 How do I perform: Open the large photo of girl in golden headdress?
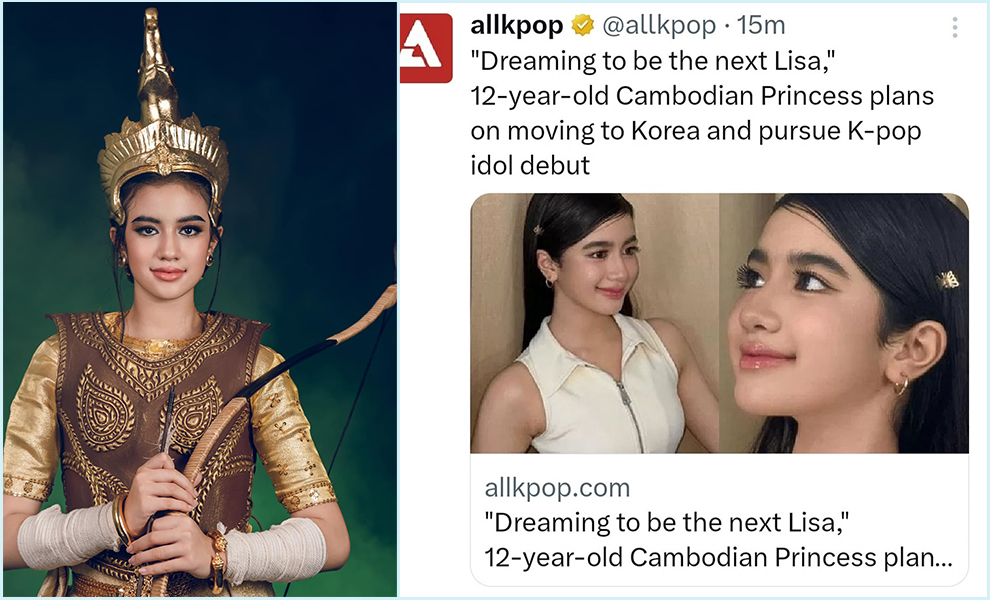tap(200, 300)
